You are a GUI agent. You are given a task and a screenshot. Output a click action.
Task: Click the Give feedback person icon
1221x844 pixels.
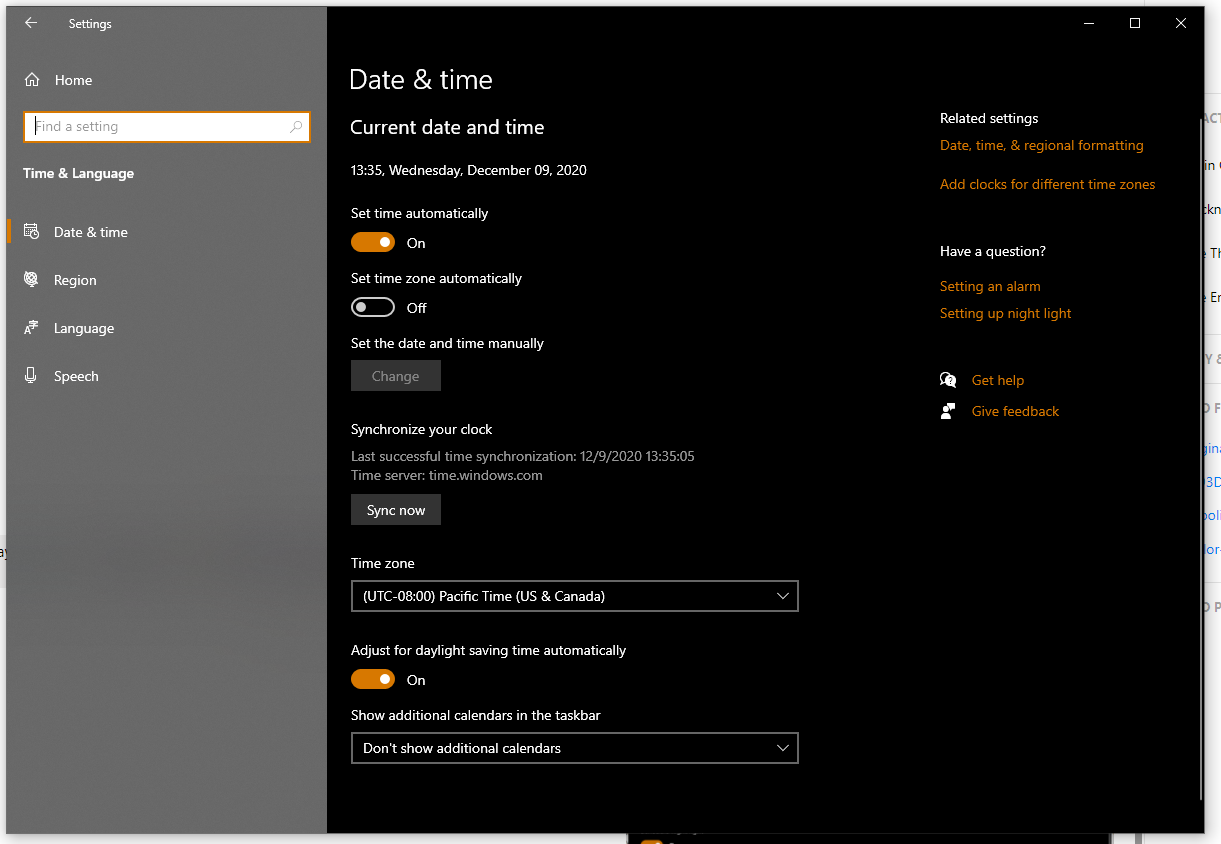point(948,411)
